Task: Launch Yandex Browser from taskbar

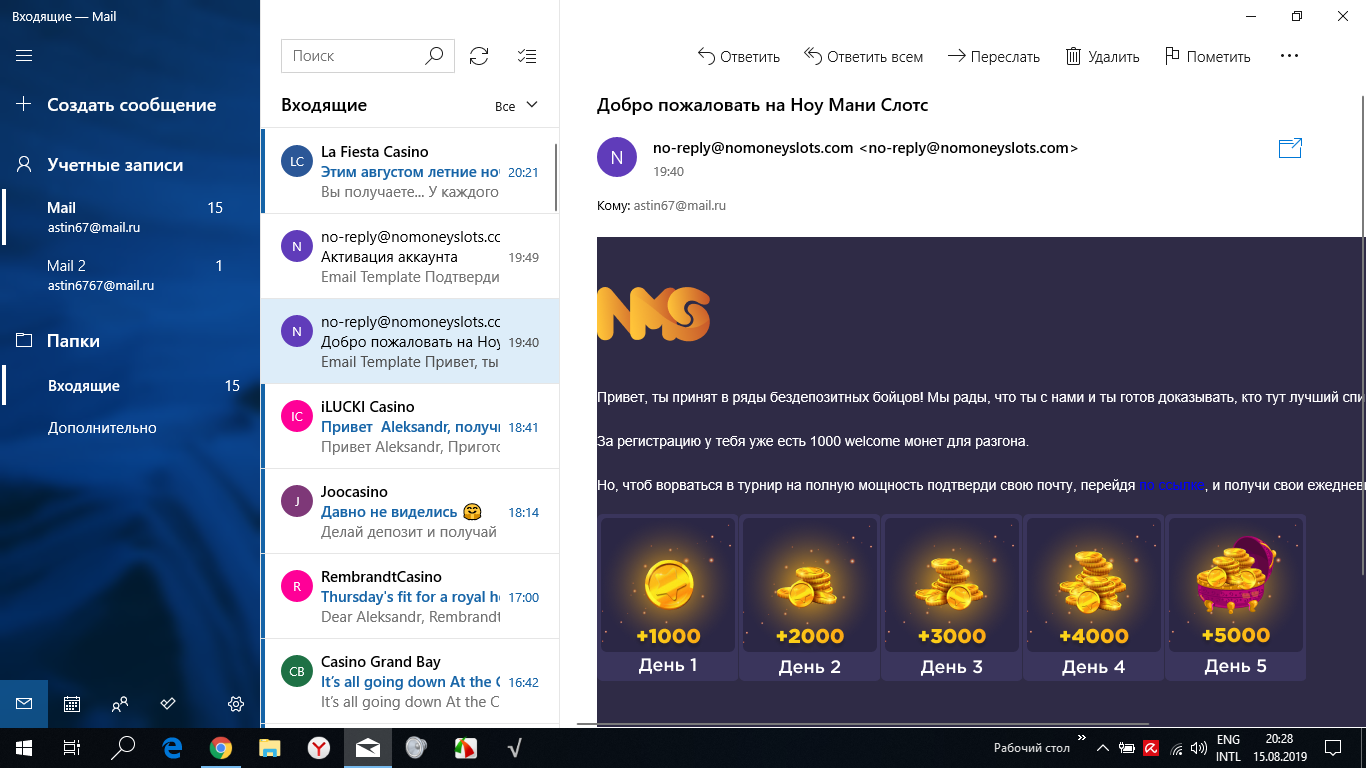Action: click(x=319, y=747)
